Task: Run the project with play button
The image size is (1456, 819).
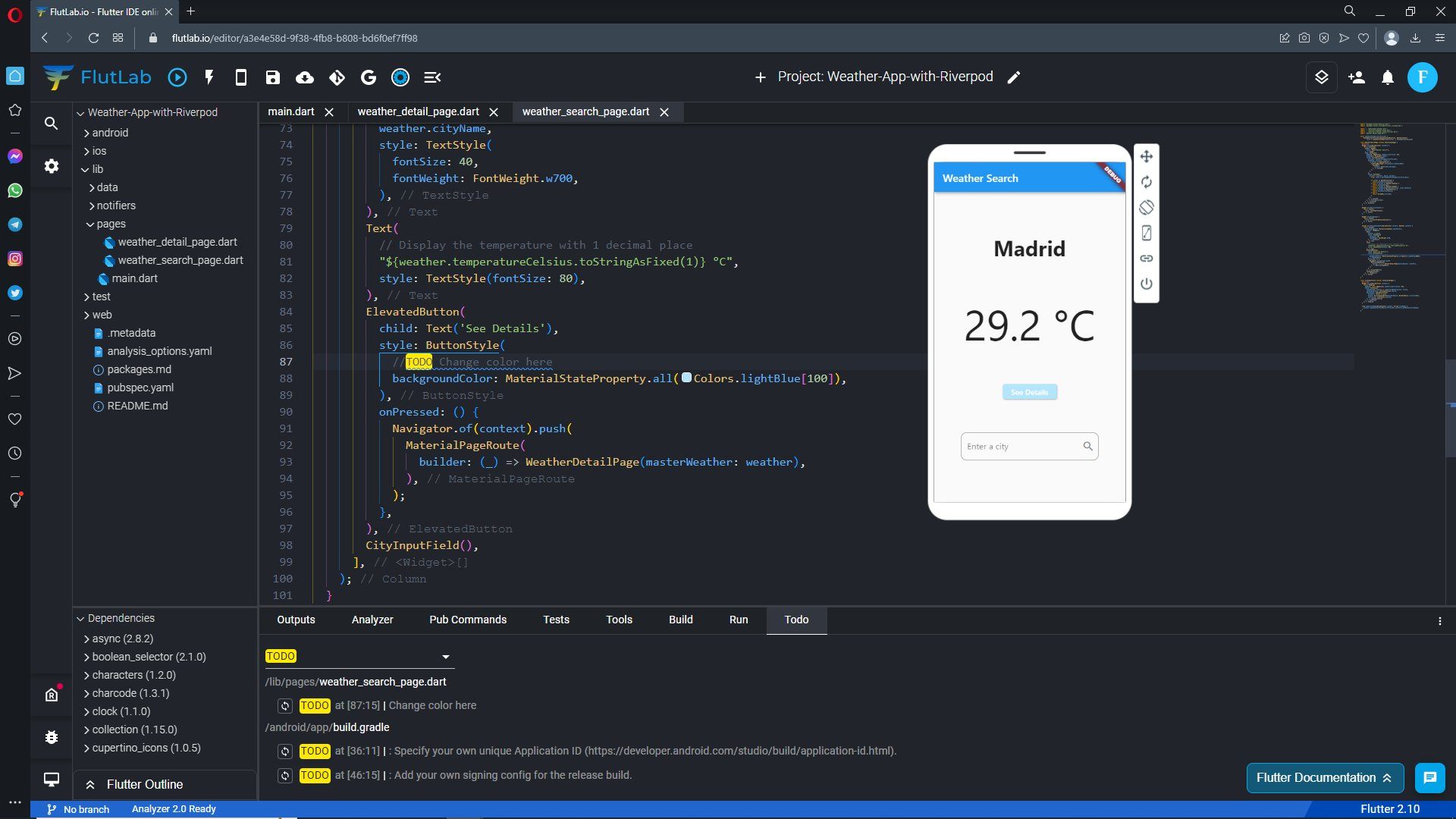Action: click(x=177, y=77)
